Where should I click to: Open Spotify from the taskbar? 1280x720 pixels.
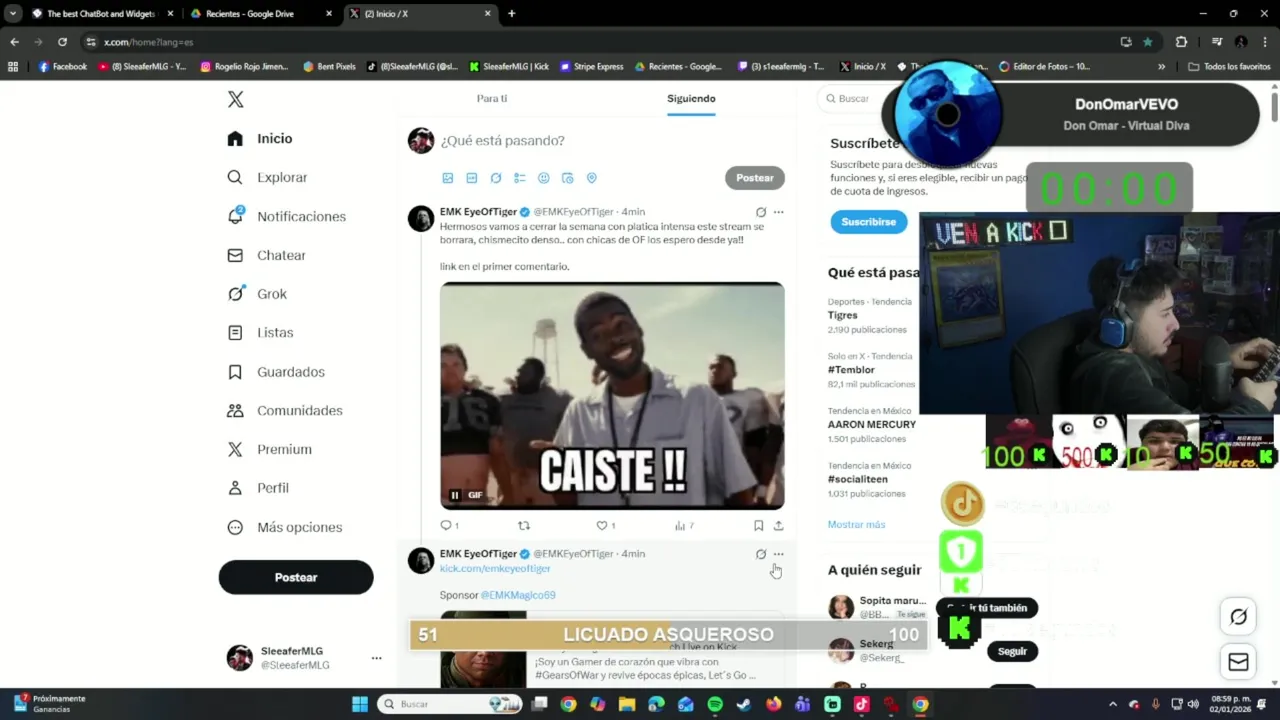pyautogui.click(x=715, y=704)
